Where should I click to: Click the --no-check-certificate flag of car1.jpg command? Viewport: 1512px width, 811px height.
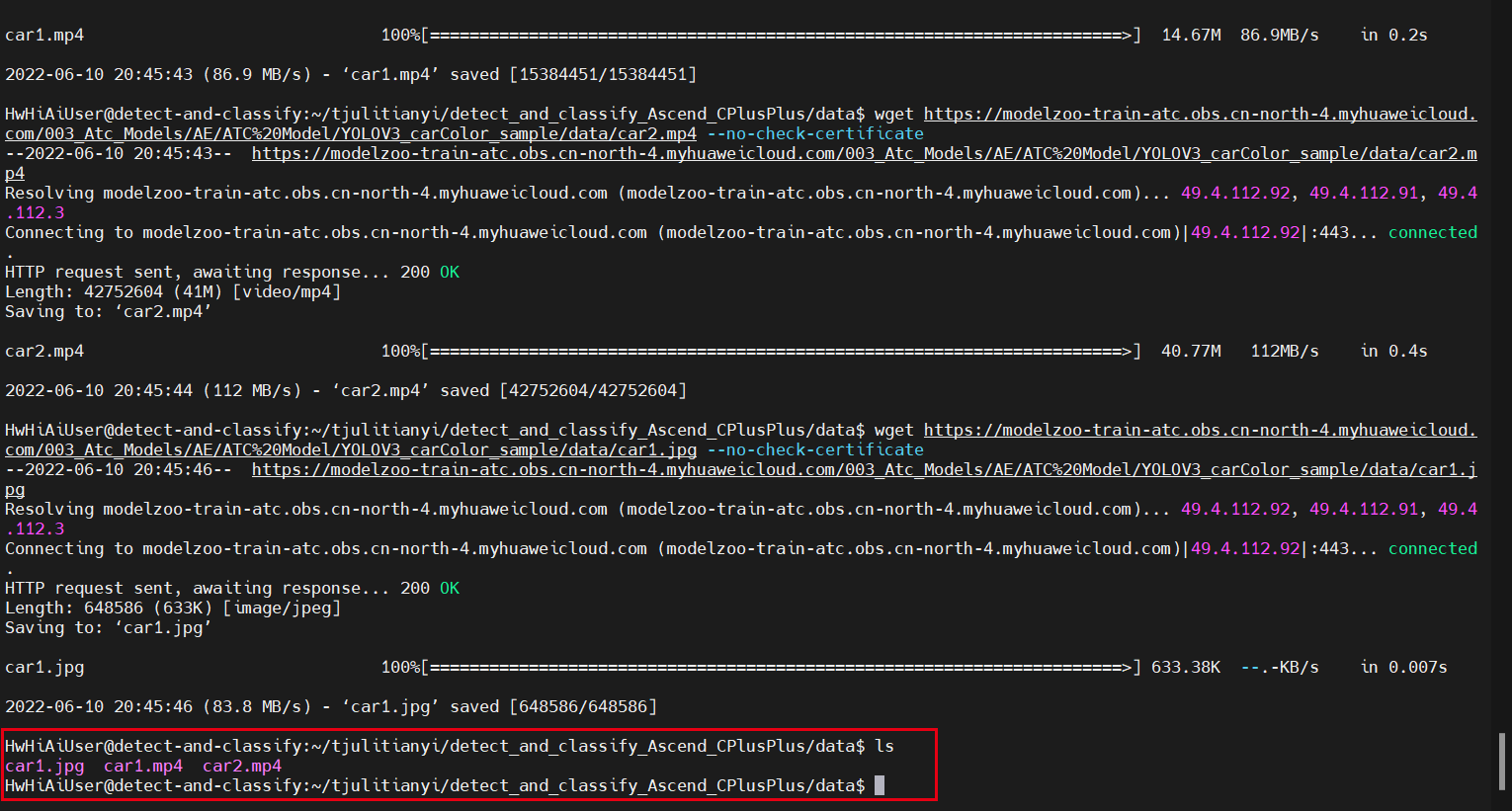coord(815,449)
